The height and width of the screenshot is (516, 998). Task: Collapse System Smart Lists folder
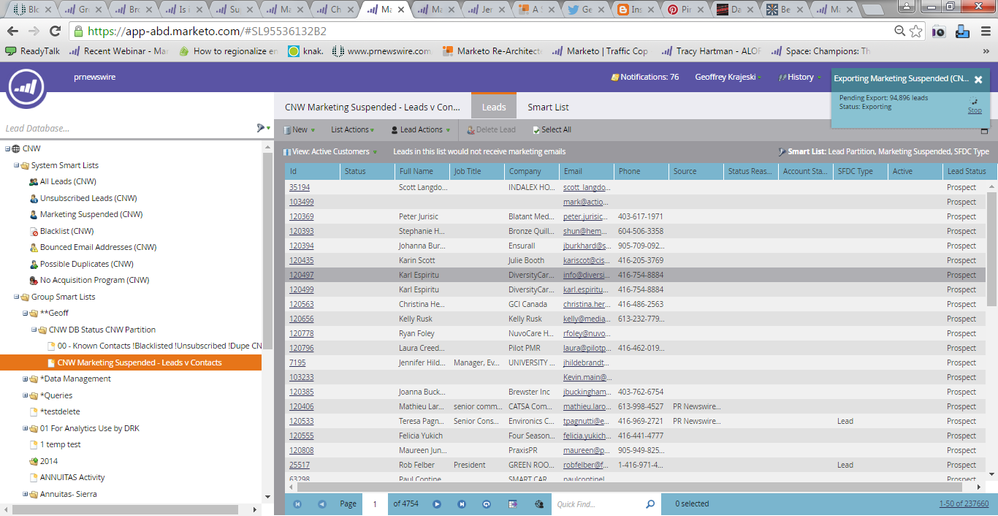point(16,165)
